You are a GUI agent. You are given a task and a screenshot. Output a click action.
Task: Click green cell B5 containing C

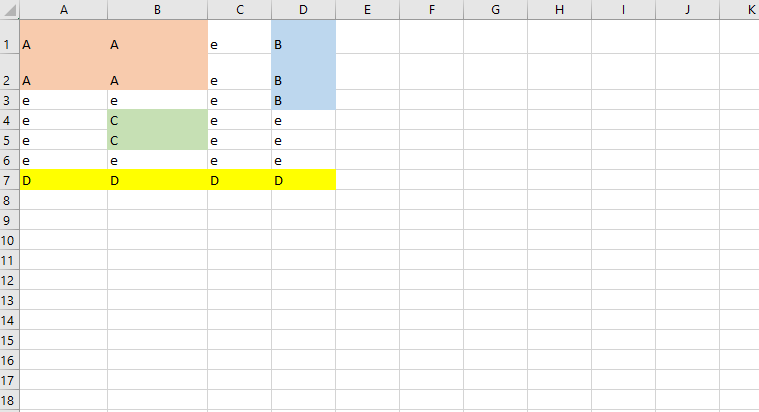pos(157,139)
